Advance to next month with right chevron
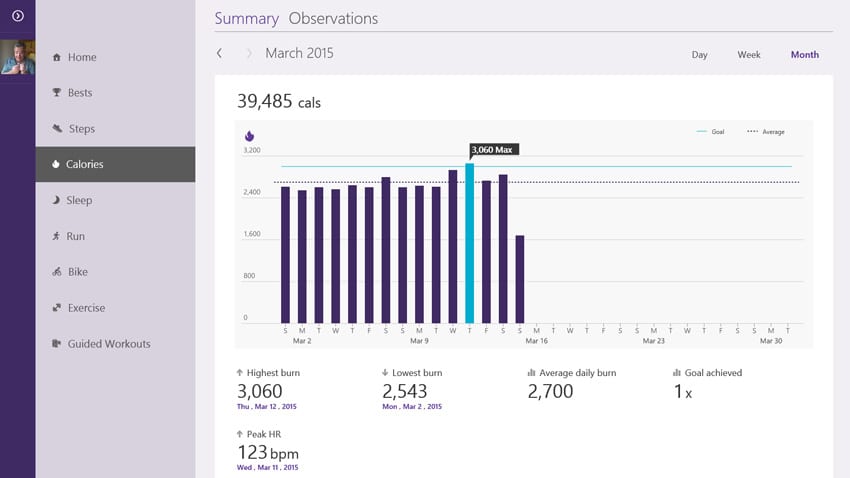The image size is (850, 478). click(x=249, y=53)
